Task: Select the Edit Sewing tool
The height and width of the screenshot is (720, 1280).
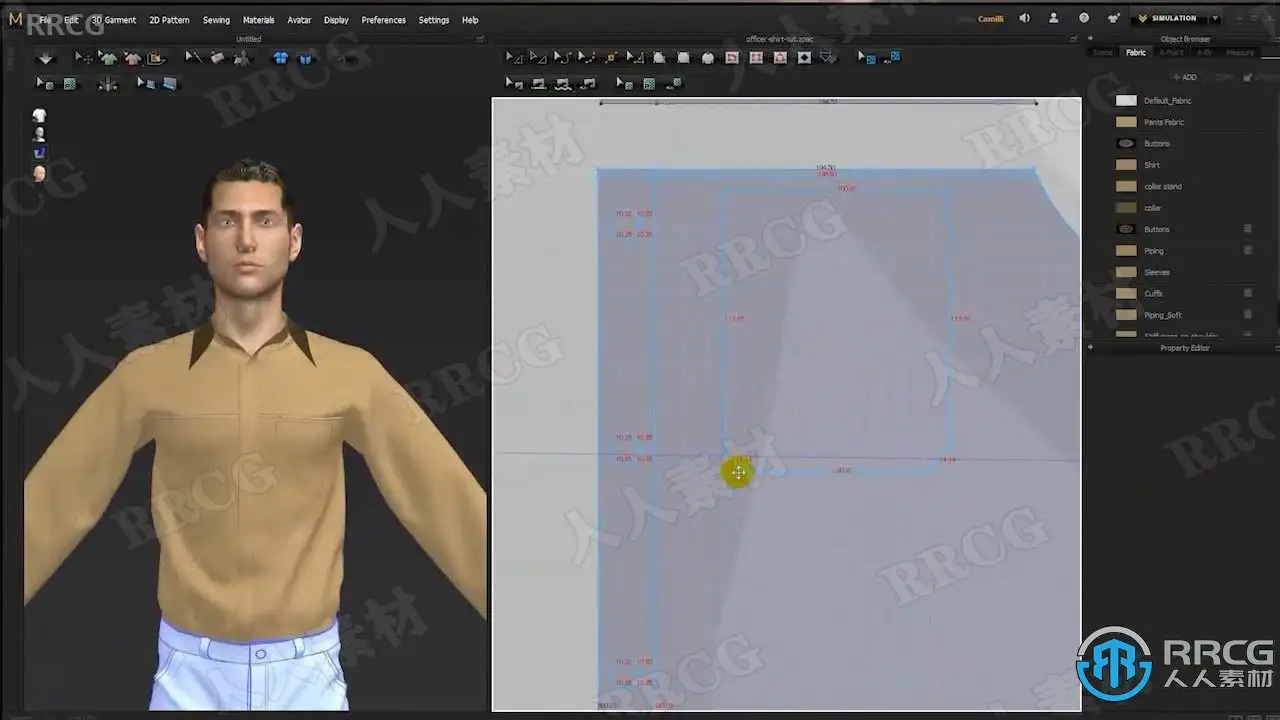Action: pyautogui.click(x=514, y=84)
